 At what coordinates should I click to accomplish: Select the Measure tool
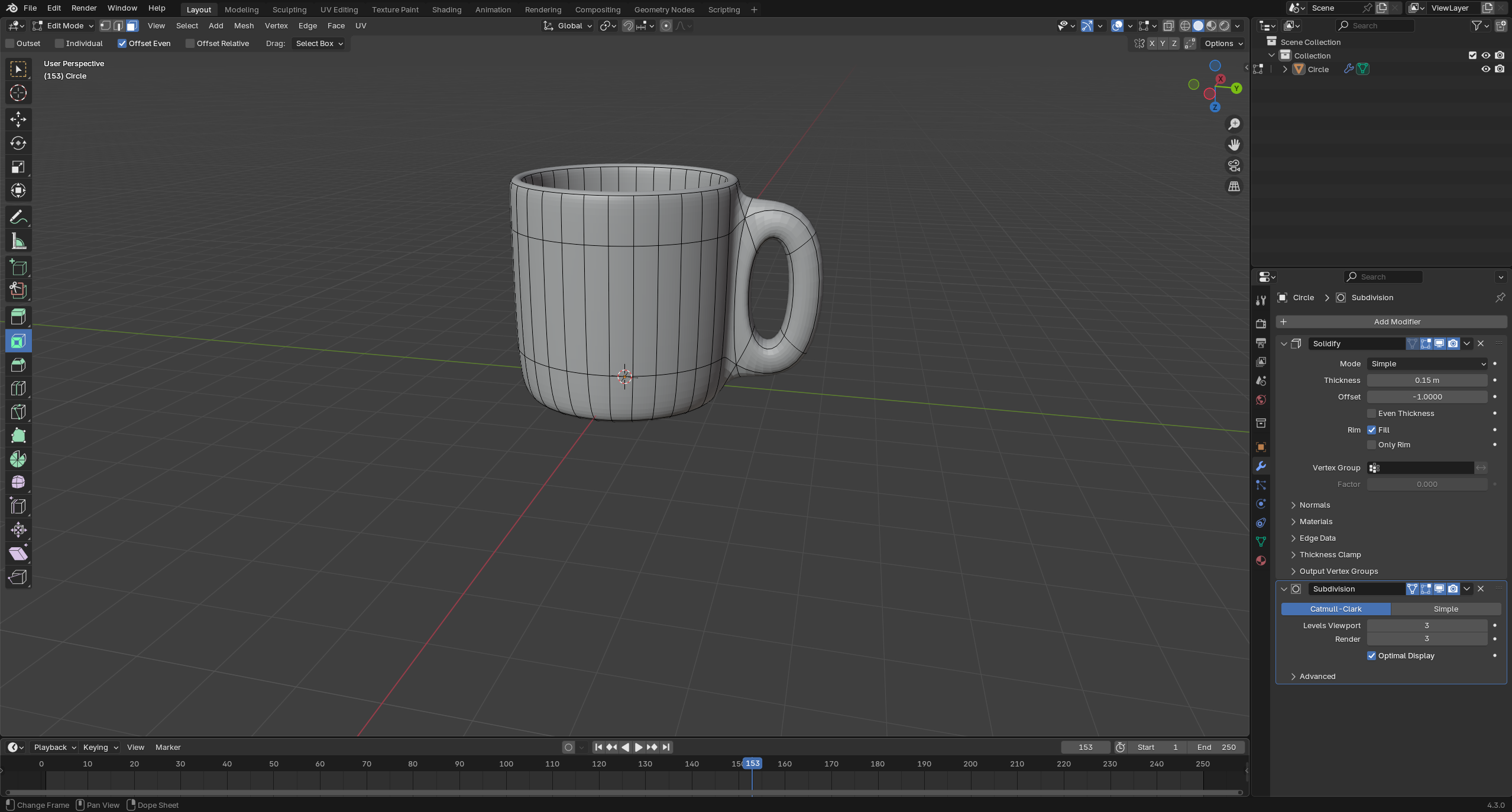18,241
